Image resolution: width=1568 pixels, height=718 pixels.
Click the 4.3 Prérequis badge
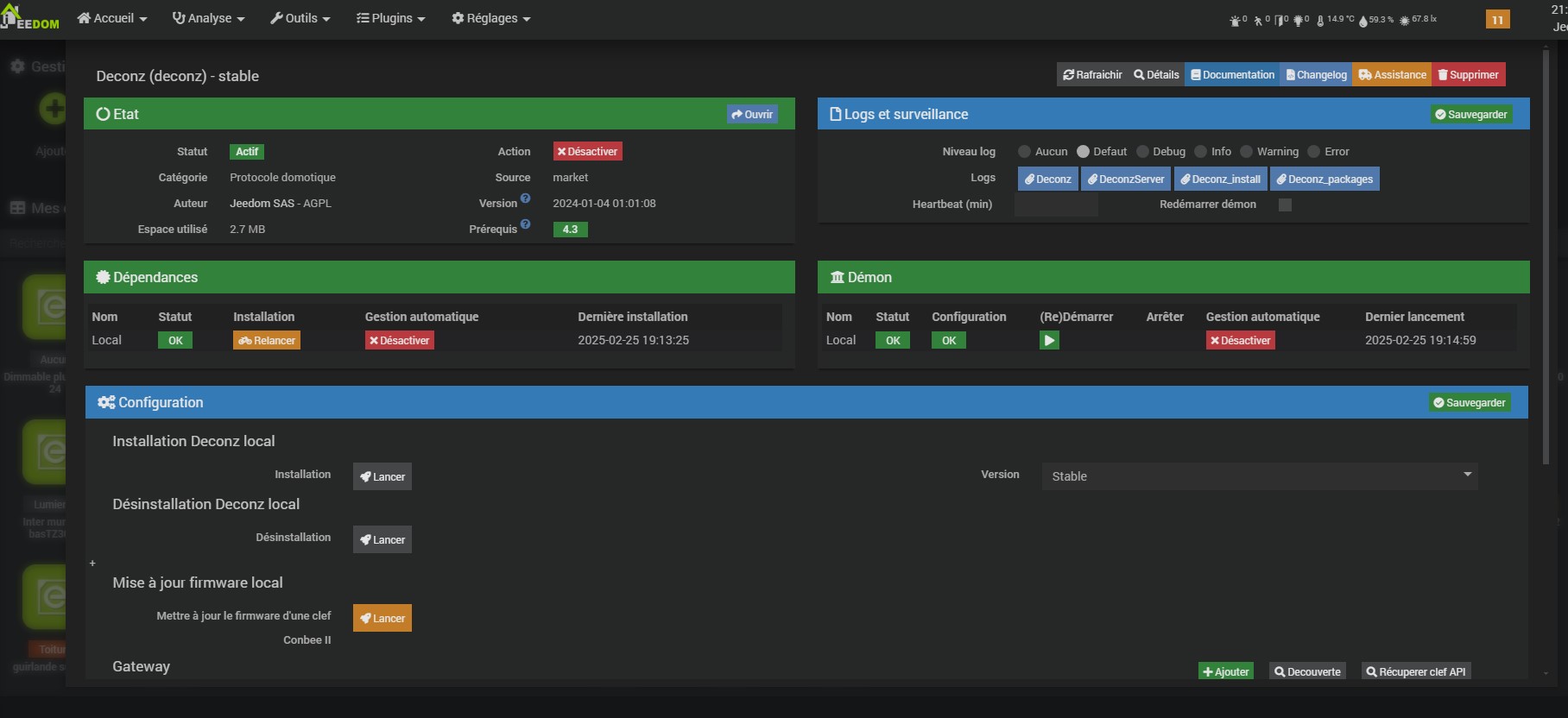570,230
